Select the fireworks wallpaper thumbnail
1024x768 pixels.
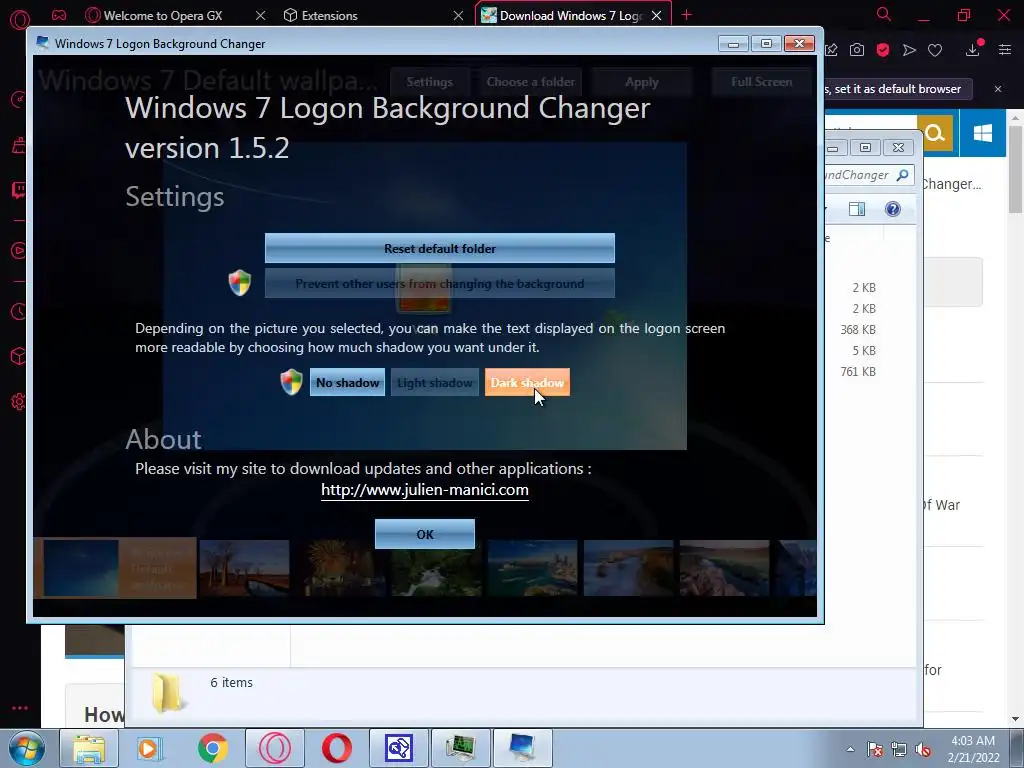(340, 568)
